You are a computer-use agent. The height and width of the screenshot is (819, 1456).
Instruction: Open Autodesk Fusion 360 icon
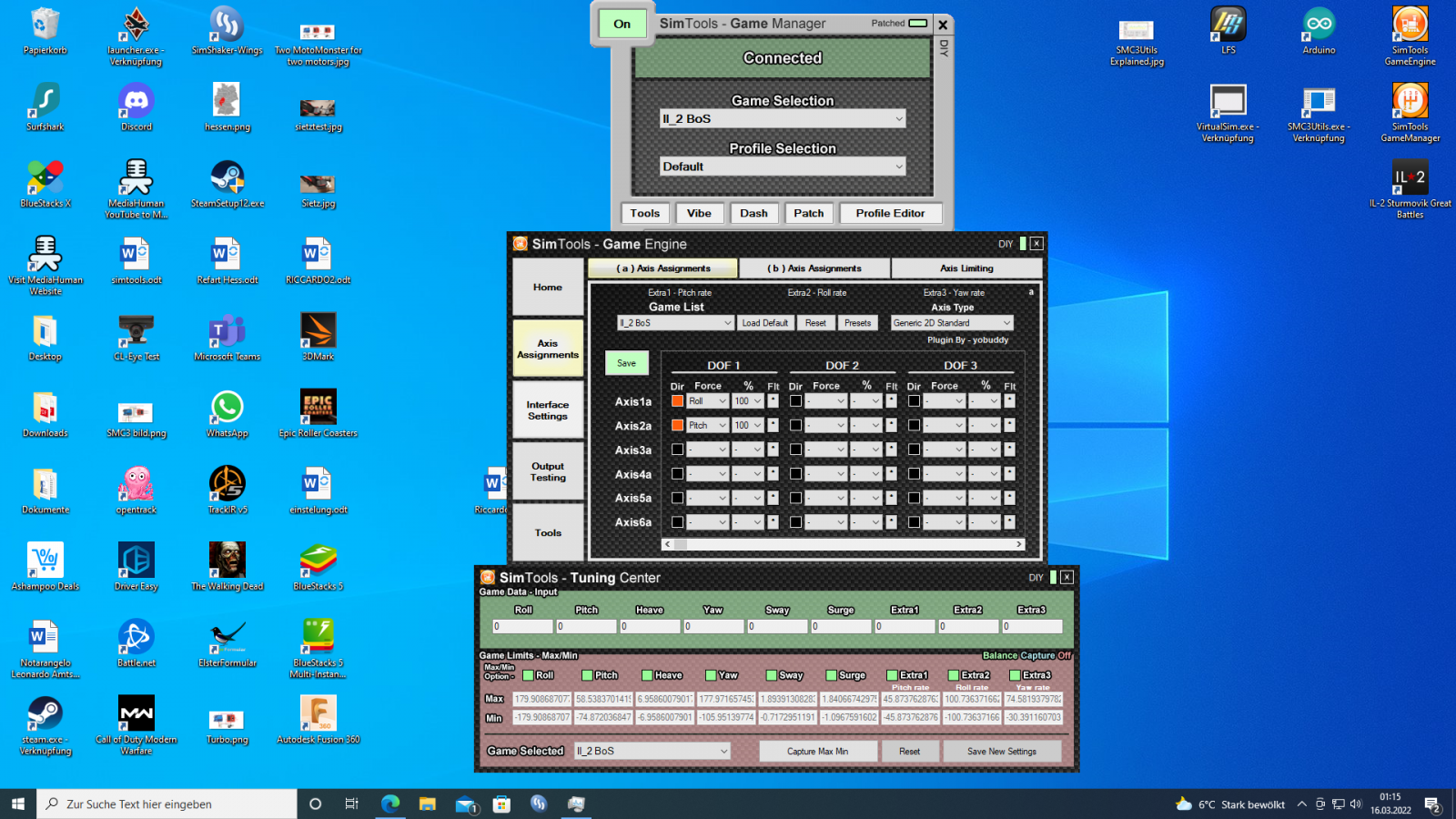[x=318, y=720]
